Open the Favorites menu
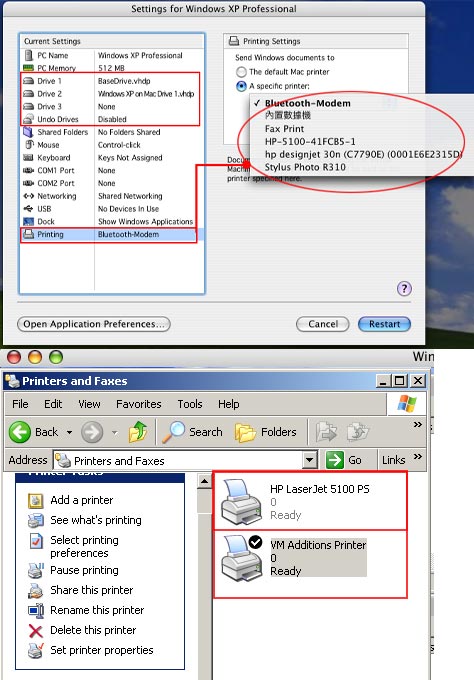Image resolution: width=474 pixels, height=680 pixels. [139, 404]
